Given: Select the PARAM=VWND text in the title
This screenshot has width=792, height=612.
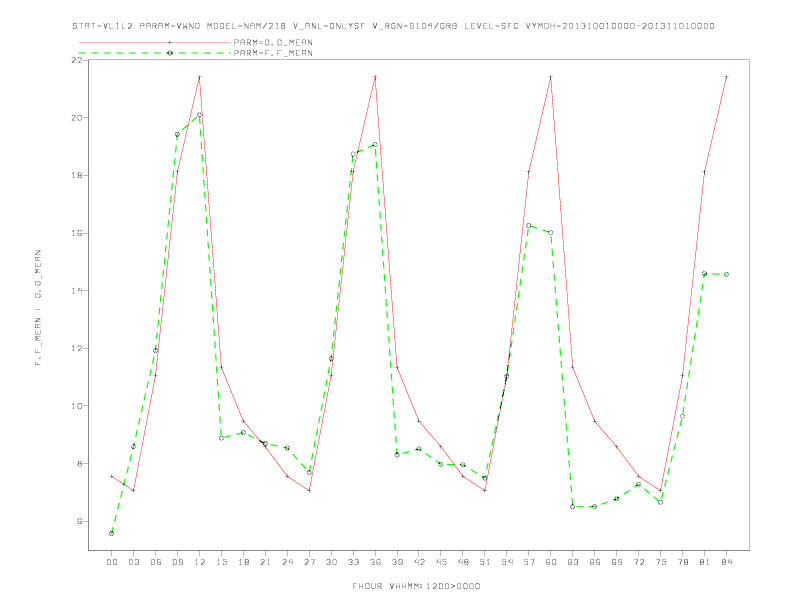Looking at the screenshot, I should 170,26.
